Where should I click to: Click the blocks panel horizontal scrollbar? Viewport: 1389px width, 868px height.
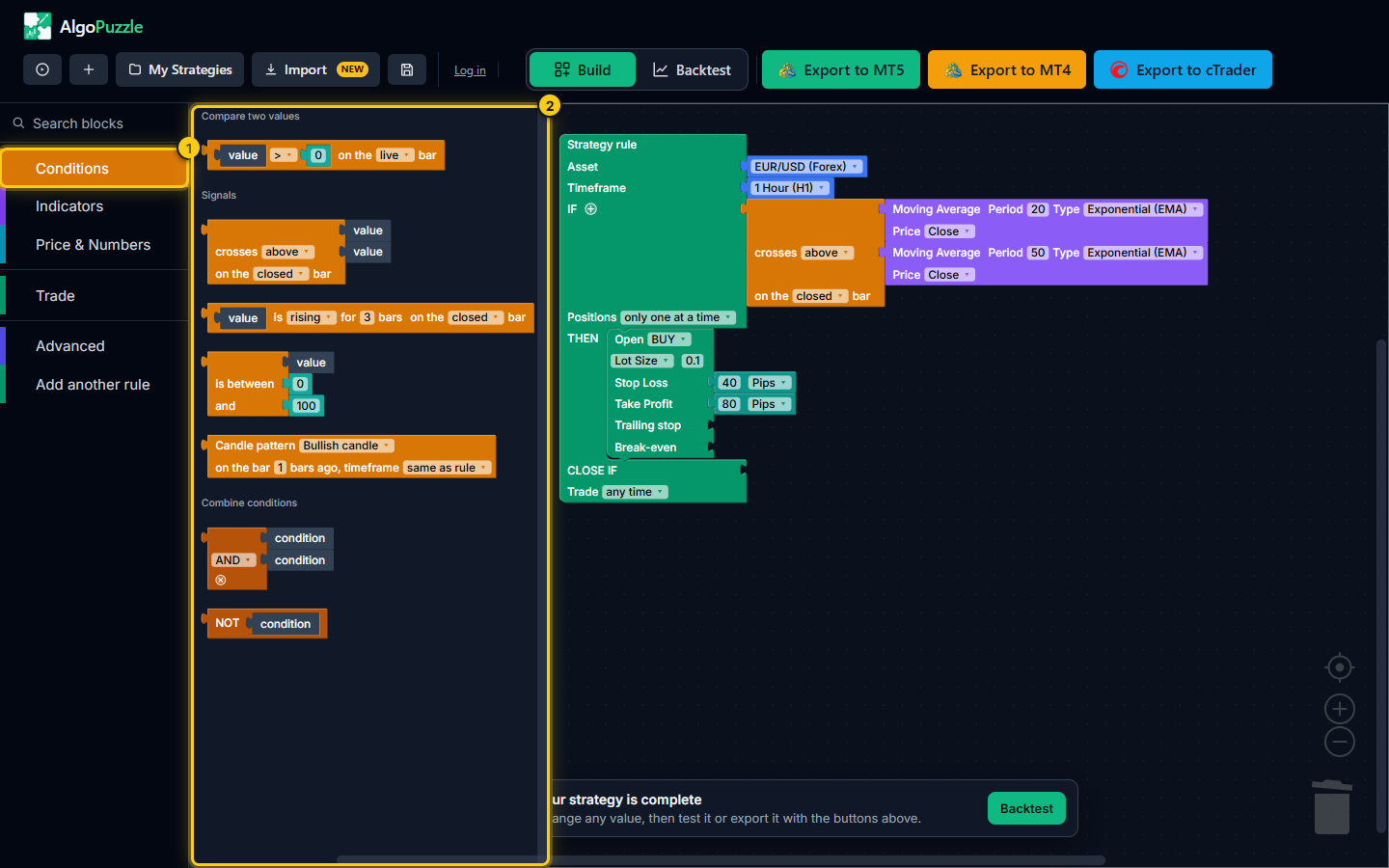coord(436,858)
